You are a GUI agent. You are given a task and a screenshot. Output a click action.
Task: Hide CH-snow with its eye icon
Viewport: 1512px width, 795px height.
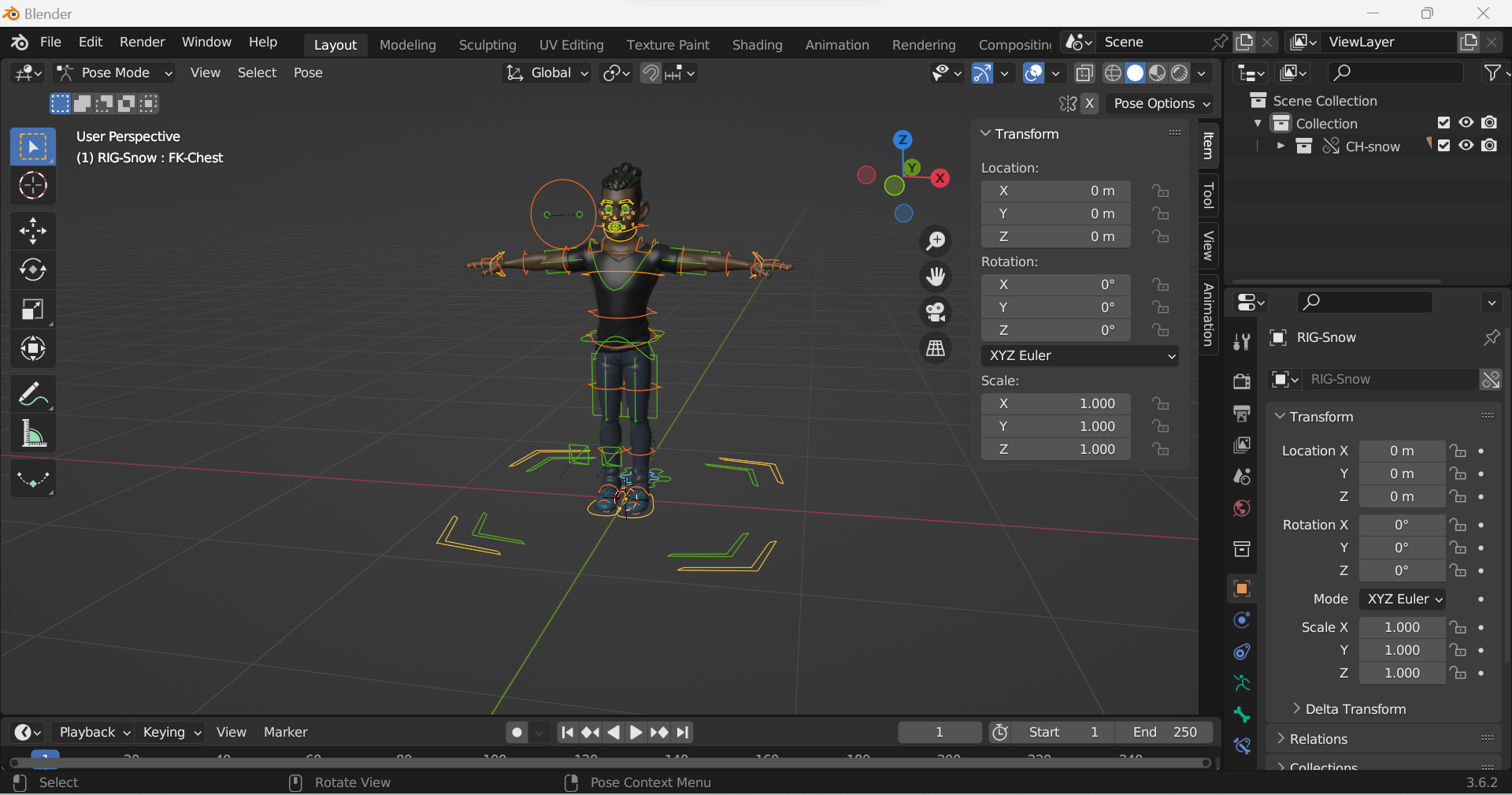1466,146
